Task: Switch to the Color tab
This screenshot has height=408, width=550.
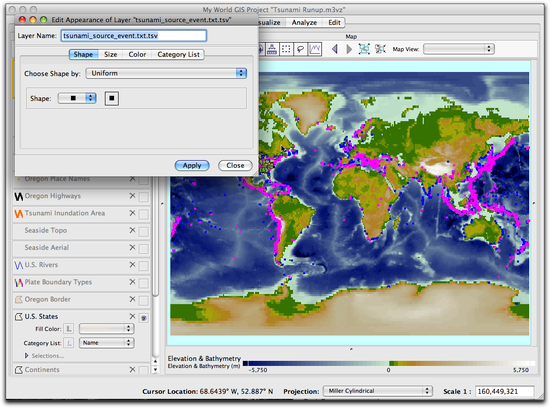Action: click(x=137, y=54)
